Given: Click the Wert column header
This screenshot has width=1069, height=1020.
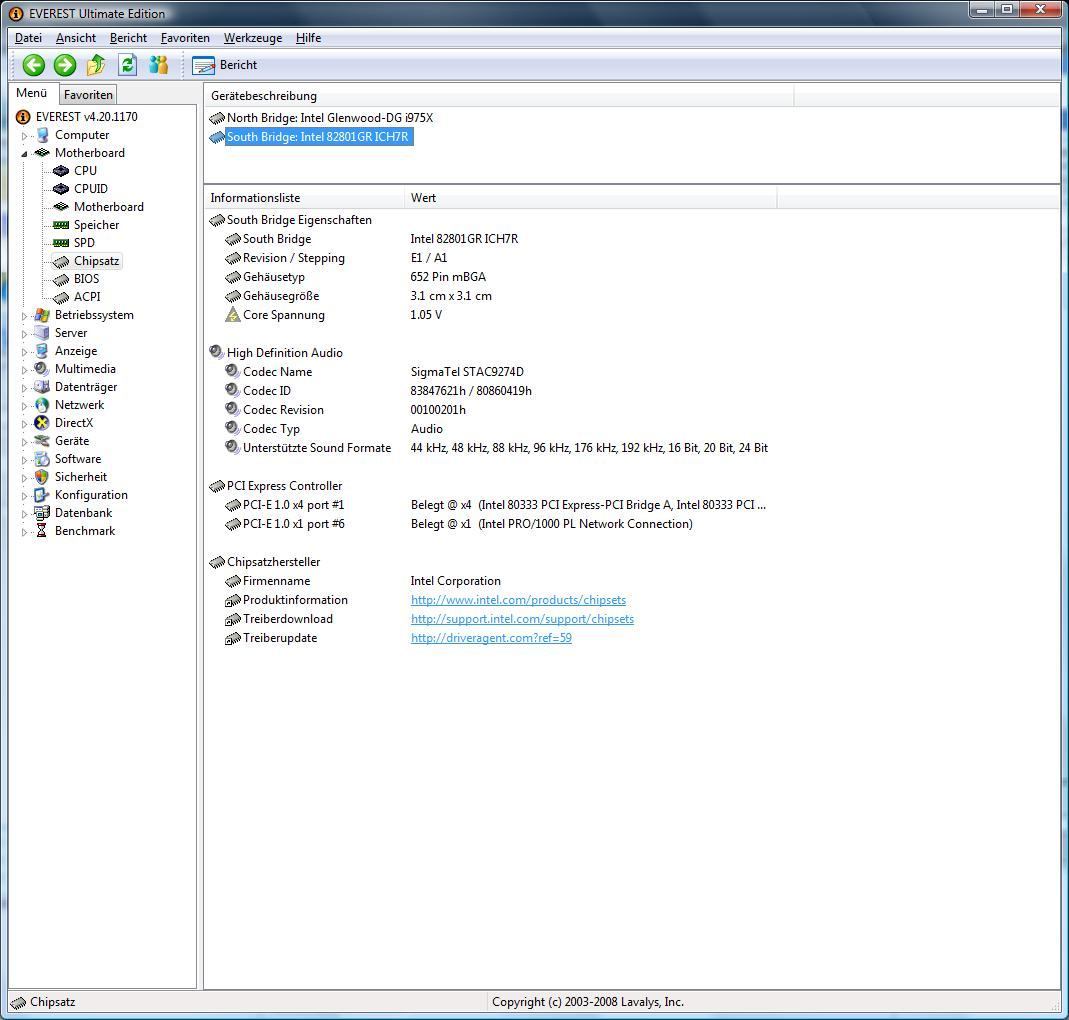Looking at the screenshot, I should [590, 198].
